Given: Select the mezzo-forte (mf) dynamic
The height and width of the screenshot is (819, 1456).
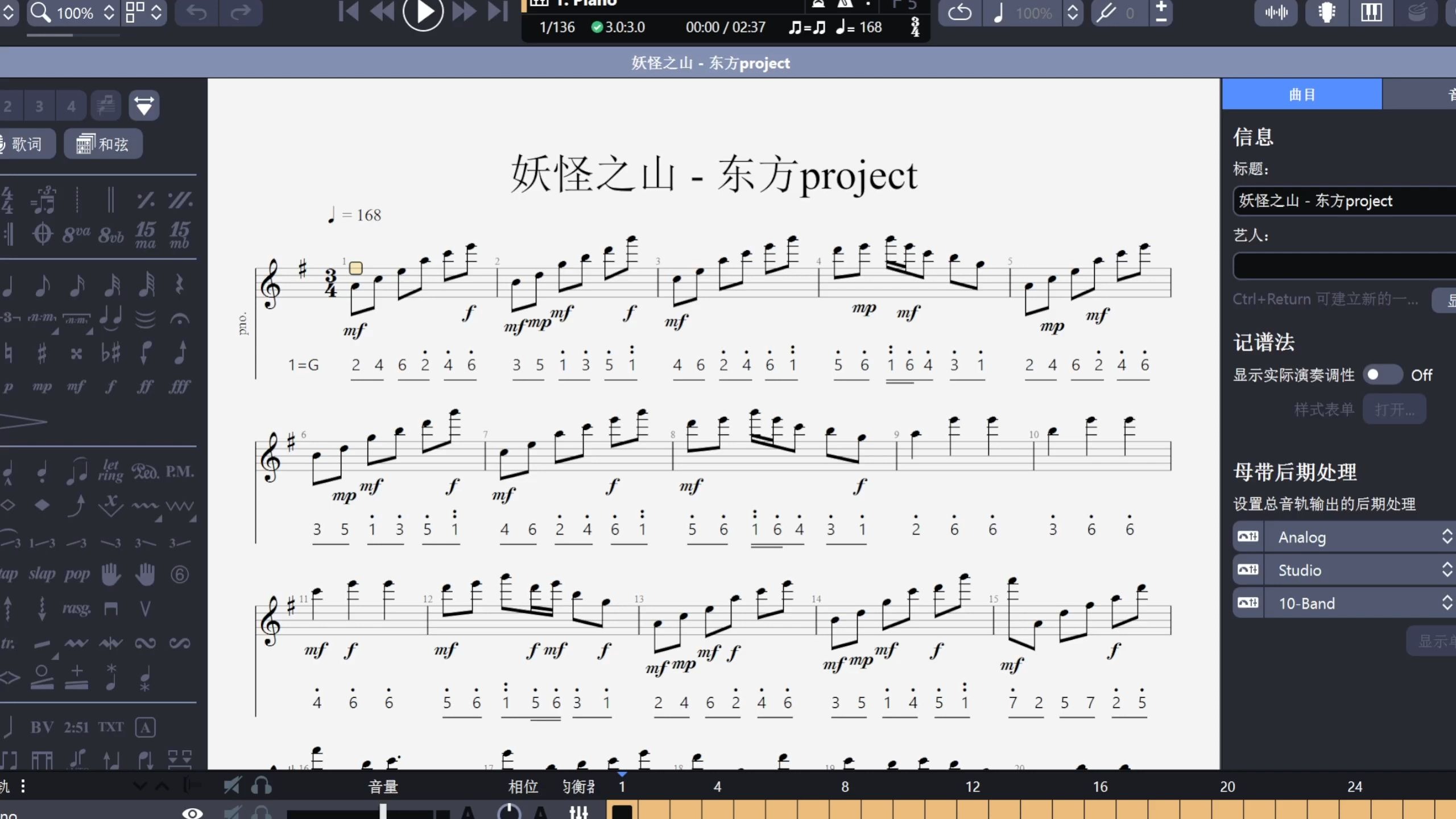Looking at the screenshot, I should coord(76,387).
